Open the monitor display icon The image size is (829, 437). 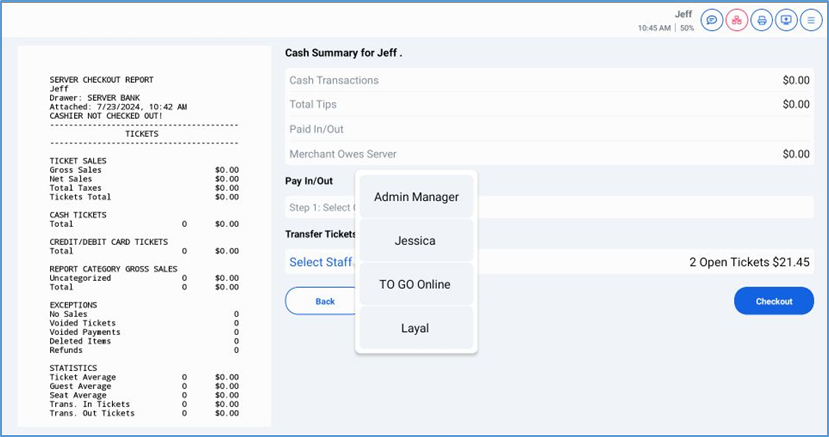[786, 20]
